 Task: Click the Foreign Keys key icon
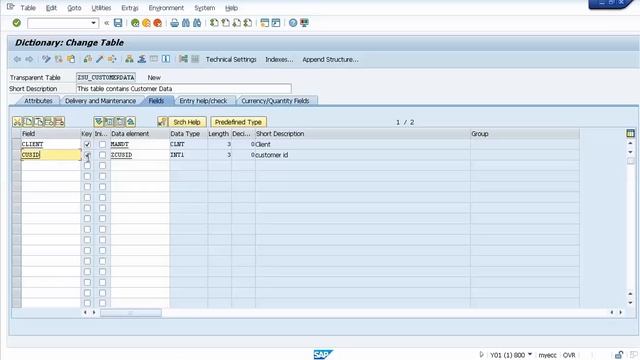[162, 122]
